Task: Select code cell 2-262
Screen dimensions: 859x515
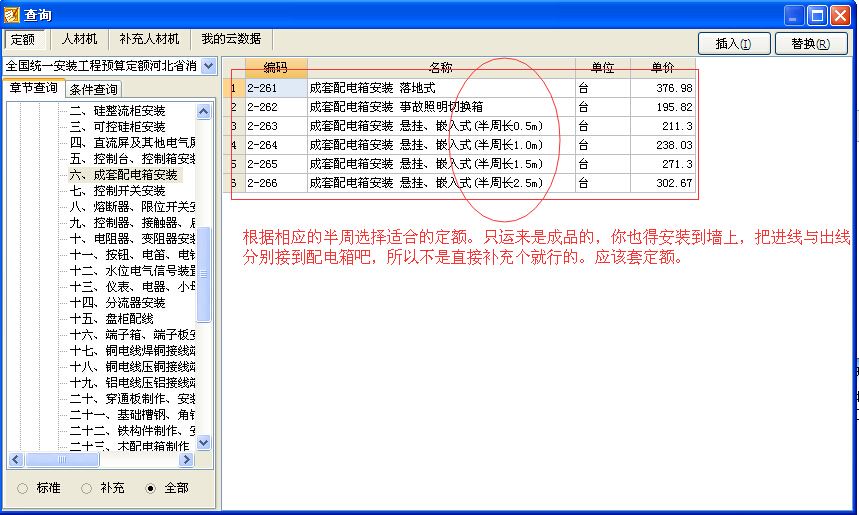Action: point(276,107)
